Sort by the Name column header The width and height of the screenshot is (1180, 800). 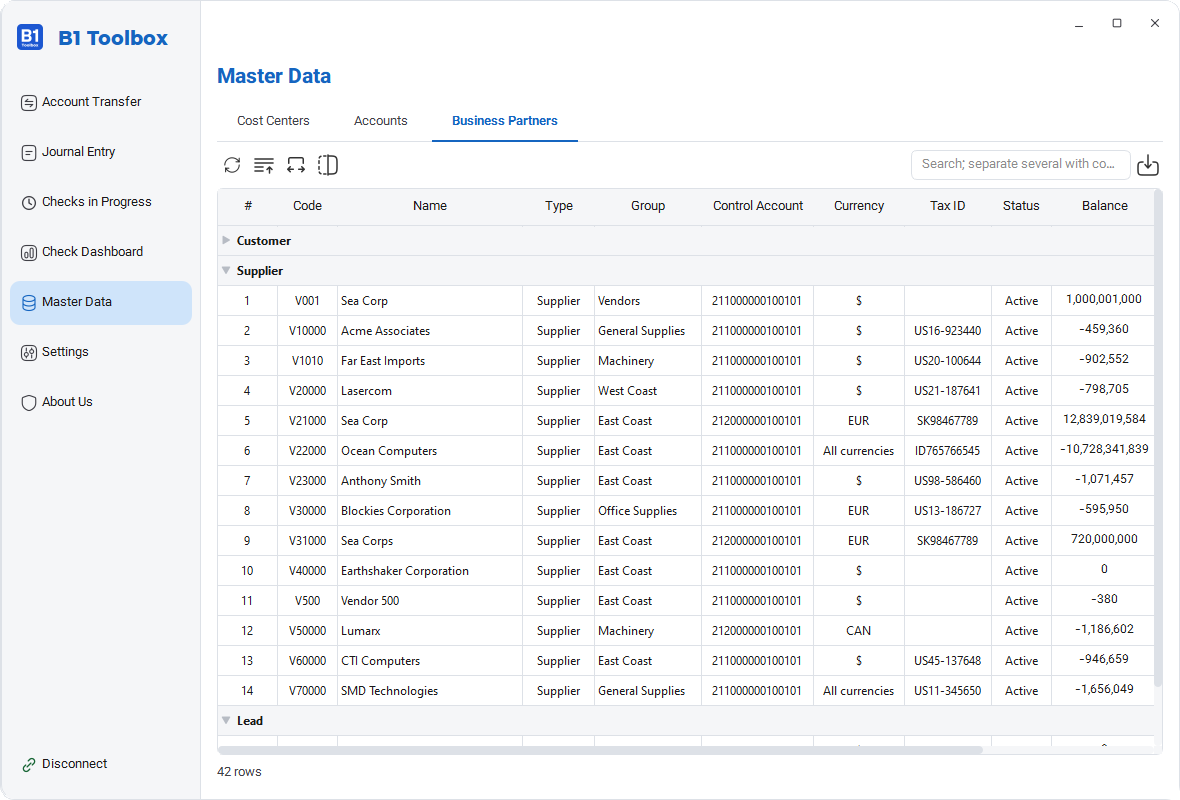[x=430, y=205]
